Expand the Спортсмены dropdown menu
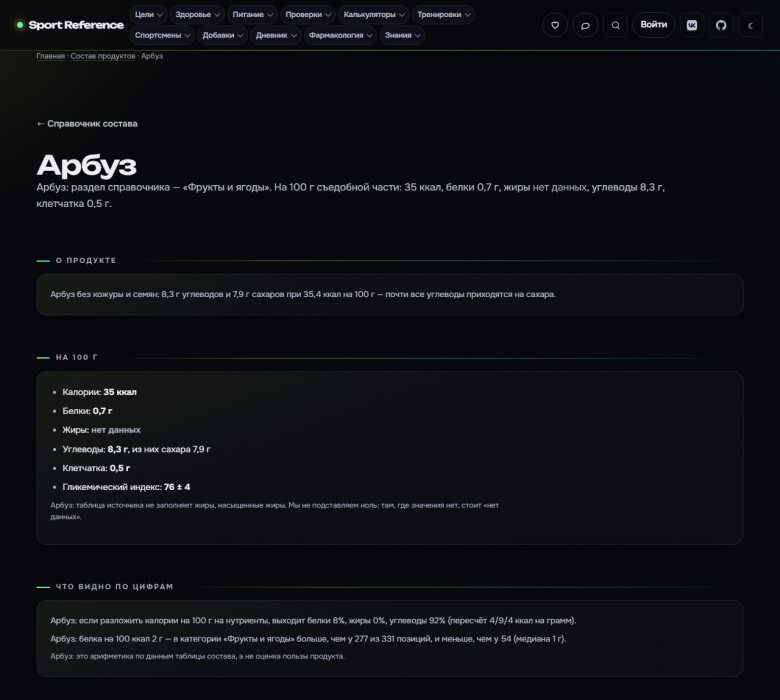 (x=162, y=35)
